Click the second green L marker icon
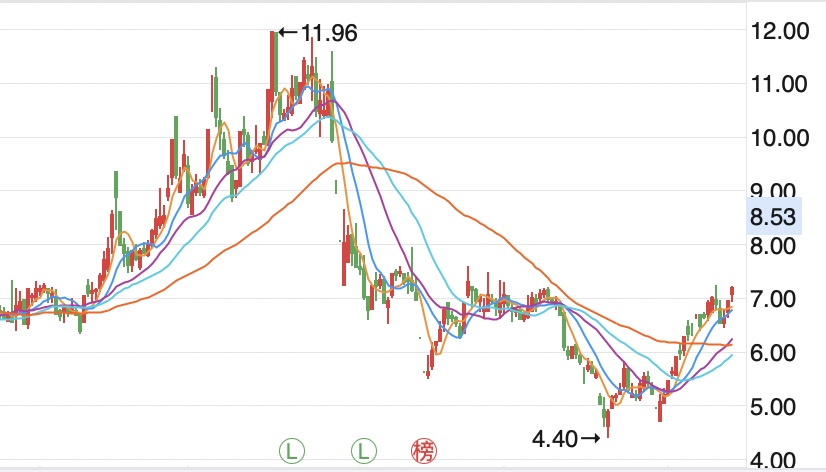Screen dimensions: 826x472 click(364, 451)
